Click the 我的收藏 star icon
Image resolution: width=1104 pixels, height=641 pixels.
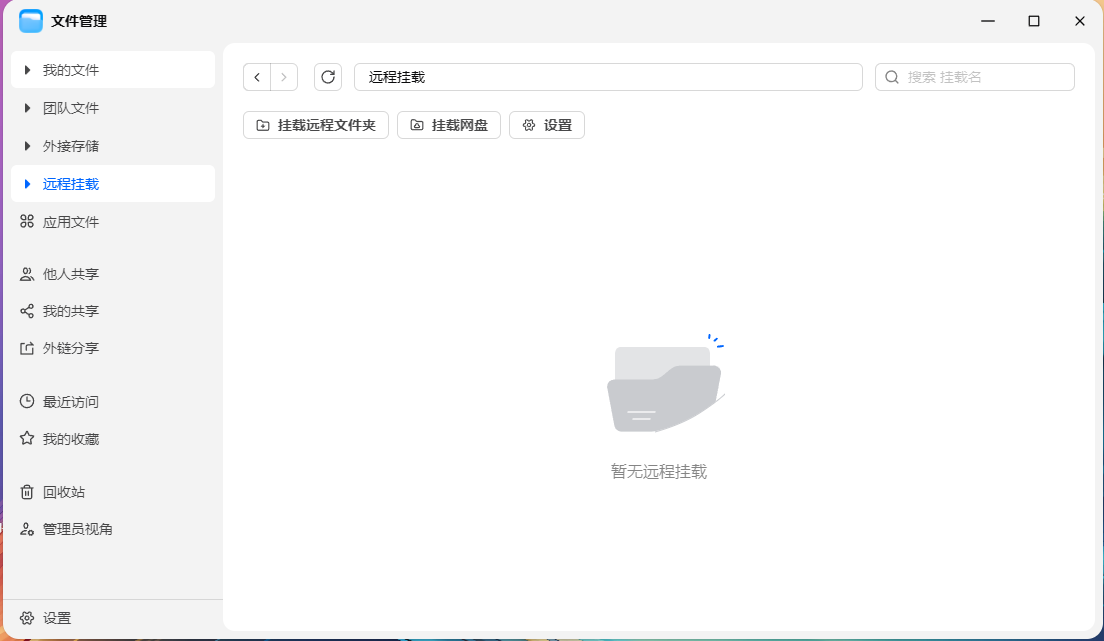click(x=27, y=439)
